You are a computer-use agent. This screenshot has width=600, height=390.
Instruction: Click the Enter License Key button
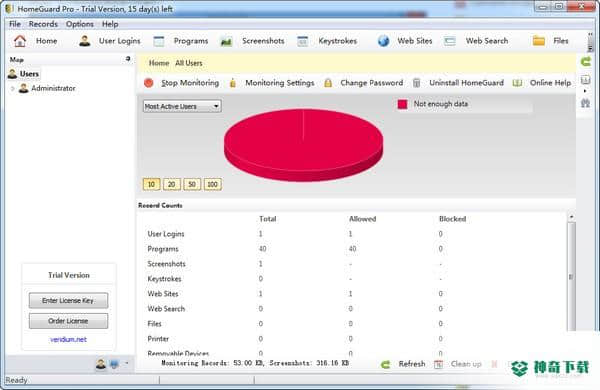click(x=68, y=300)
